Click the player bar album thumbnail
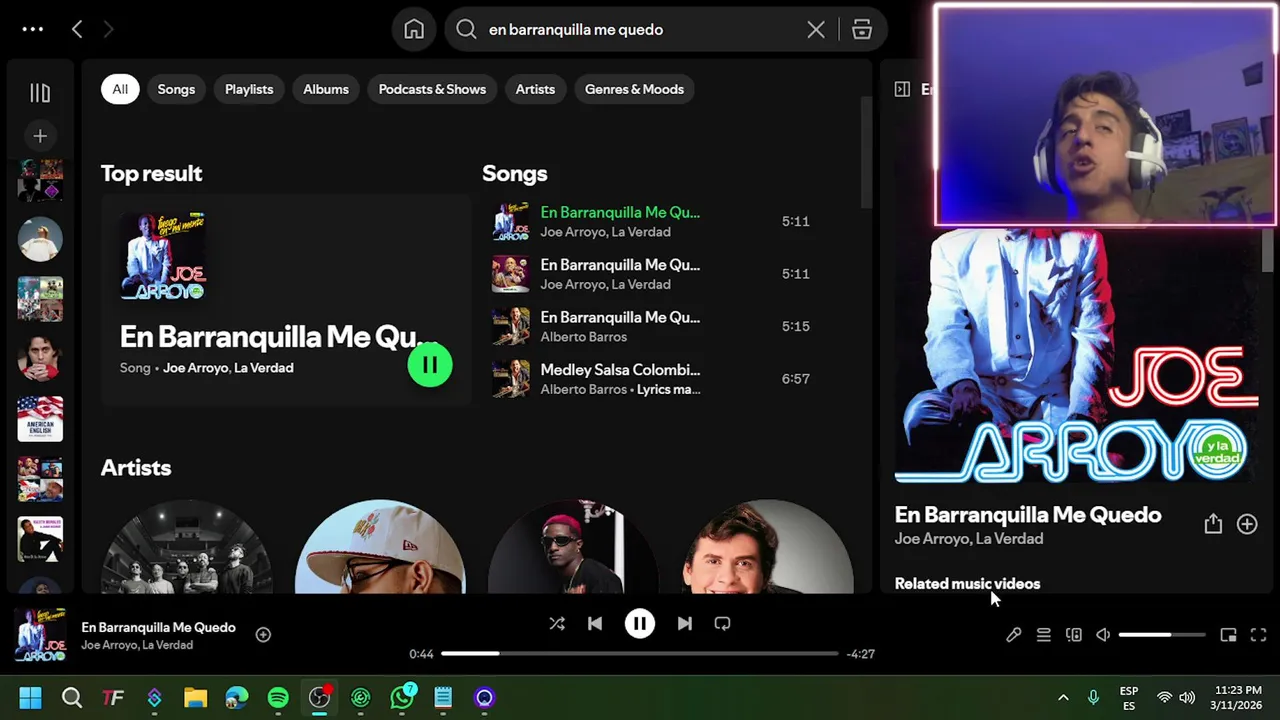Image resolution: width=1280 pixels, height=720 pixels. [x=41, y=635]
